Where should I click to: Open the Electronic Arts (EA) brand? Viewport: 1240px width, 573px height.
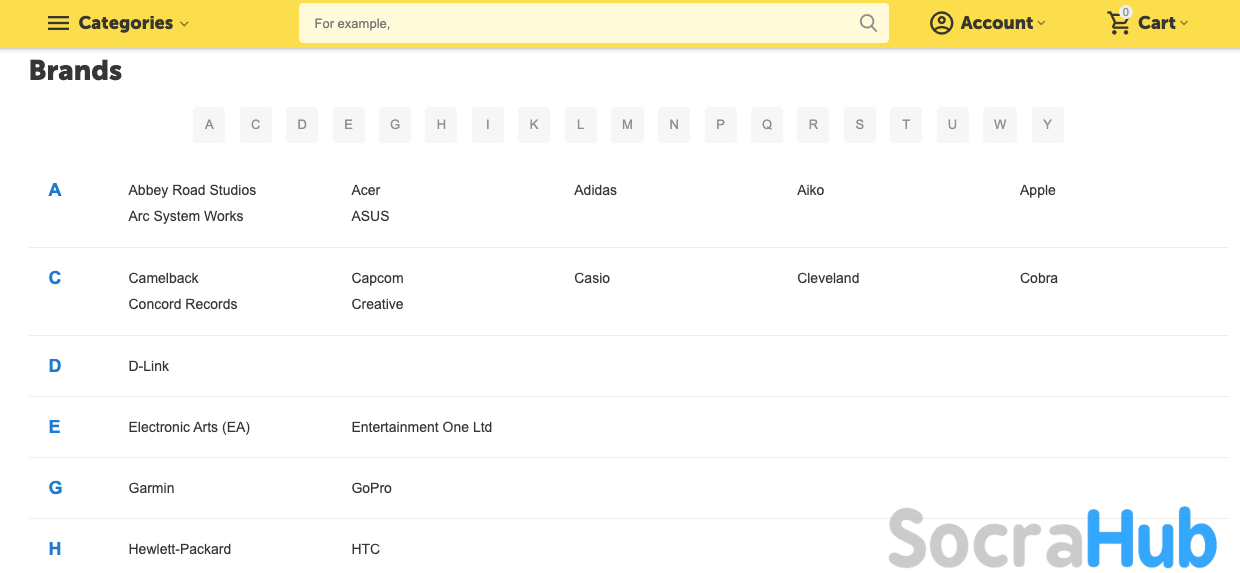point(189,427)
